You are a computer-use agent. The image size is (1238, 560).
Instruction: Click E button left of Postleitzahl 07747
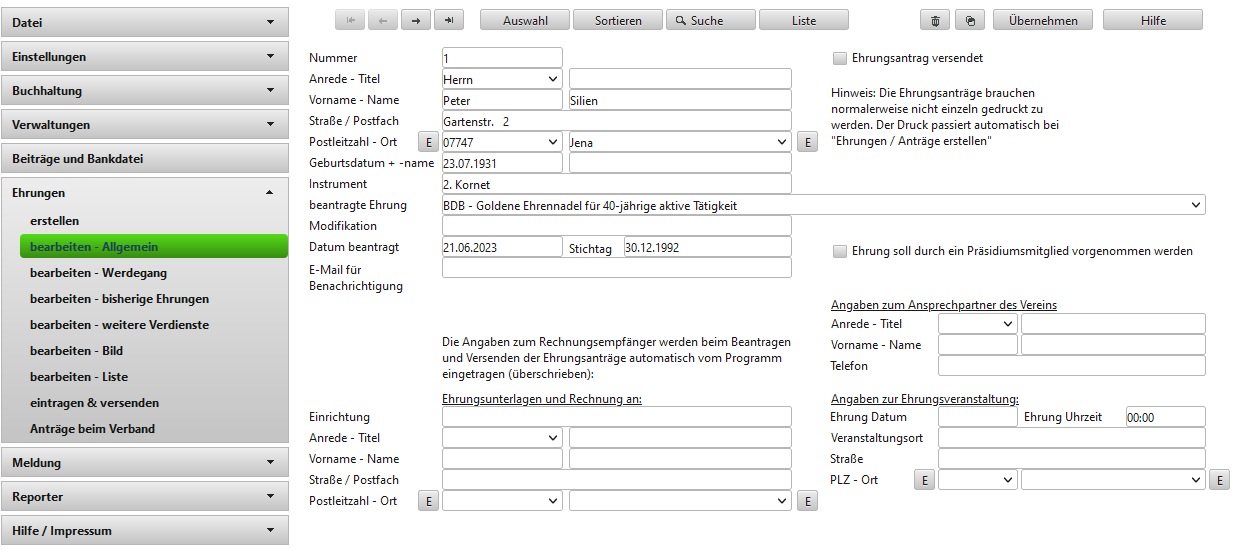[428, 142]
